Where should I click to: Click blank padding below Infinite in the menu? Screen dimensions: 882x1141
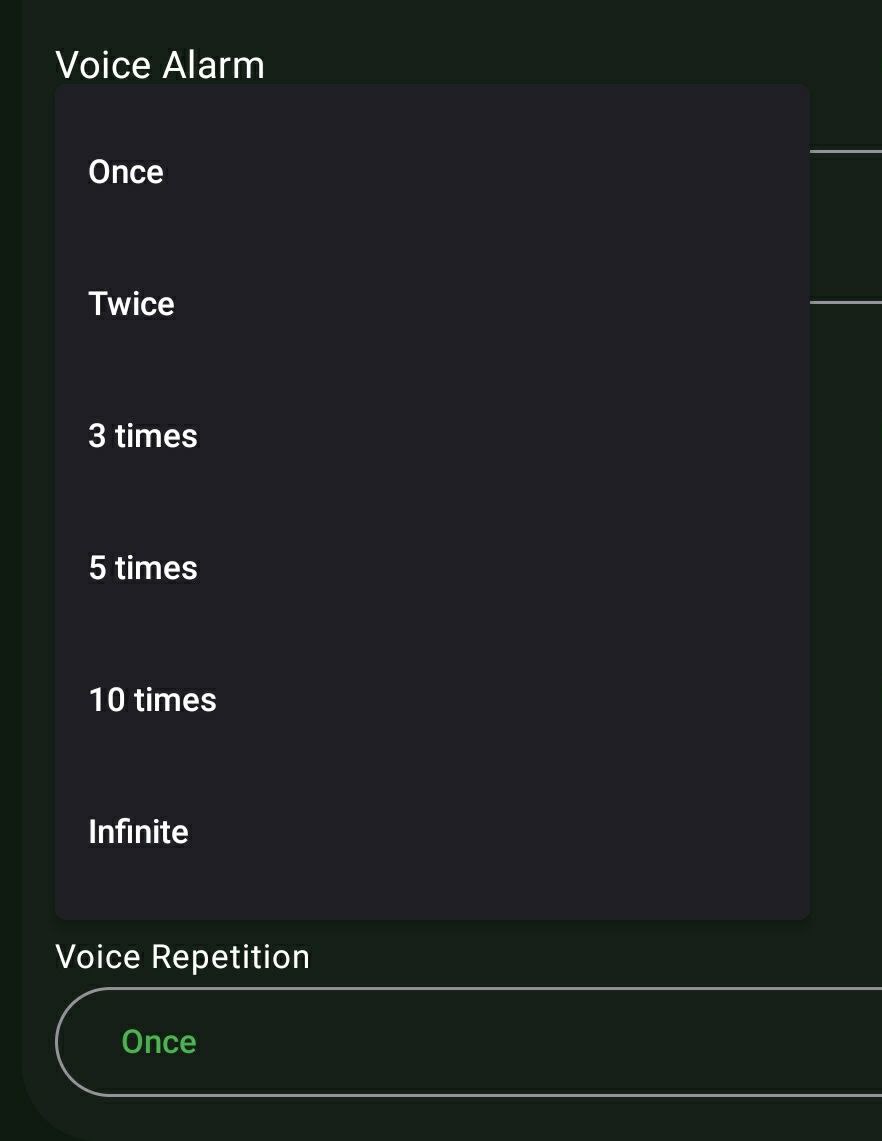point(430,895)
